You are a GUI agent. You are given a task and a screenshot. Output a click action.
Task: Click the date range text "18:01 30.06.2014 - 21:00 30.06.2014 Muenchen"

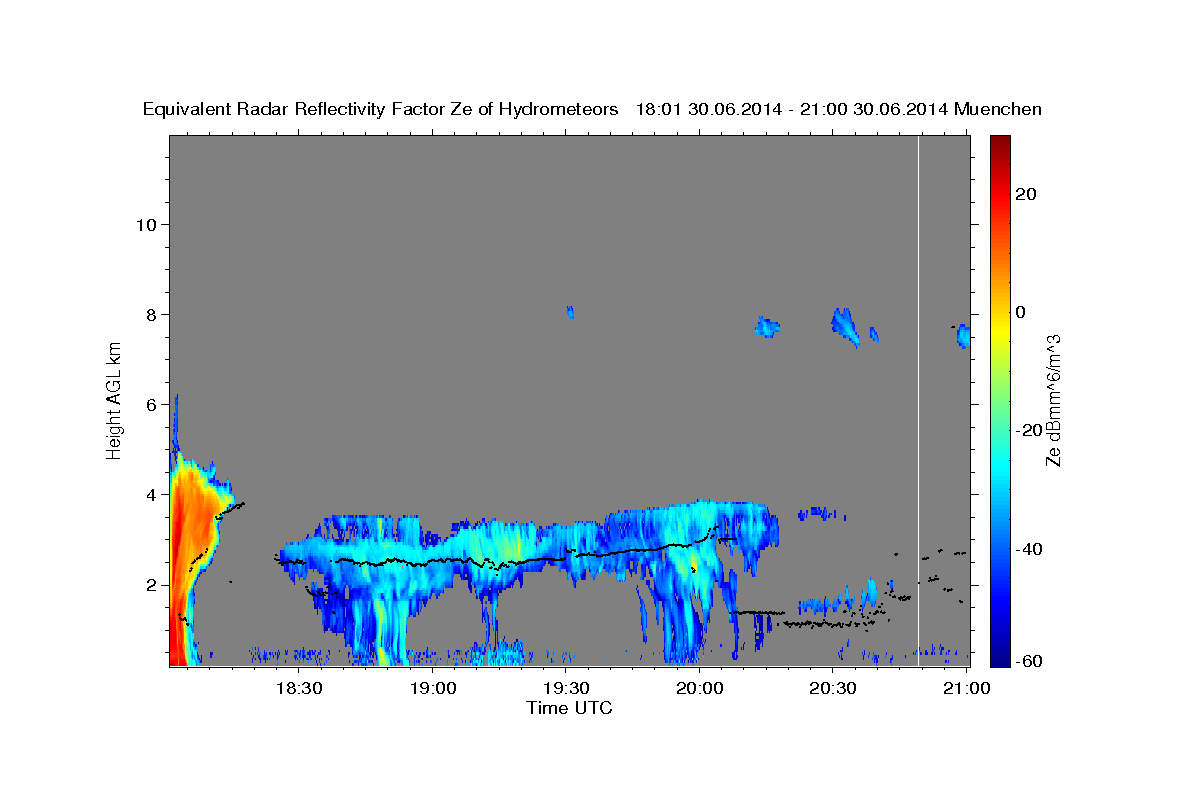[839, 110]
